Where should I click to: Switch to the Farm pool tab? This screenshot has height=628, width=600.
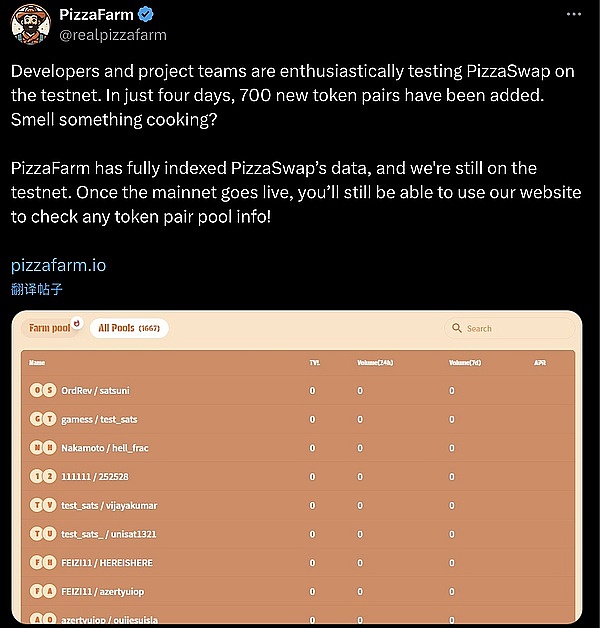tap(49, 328)
